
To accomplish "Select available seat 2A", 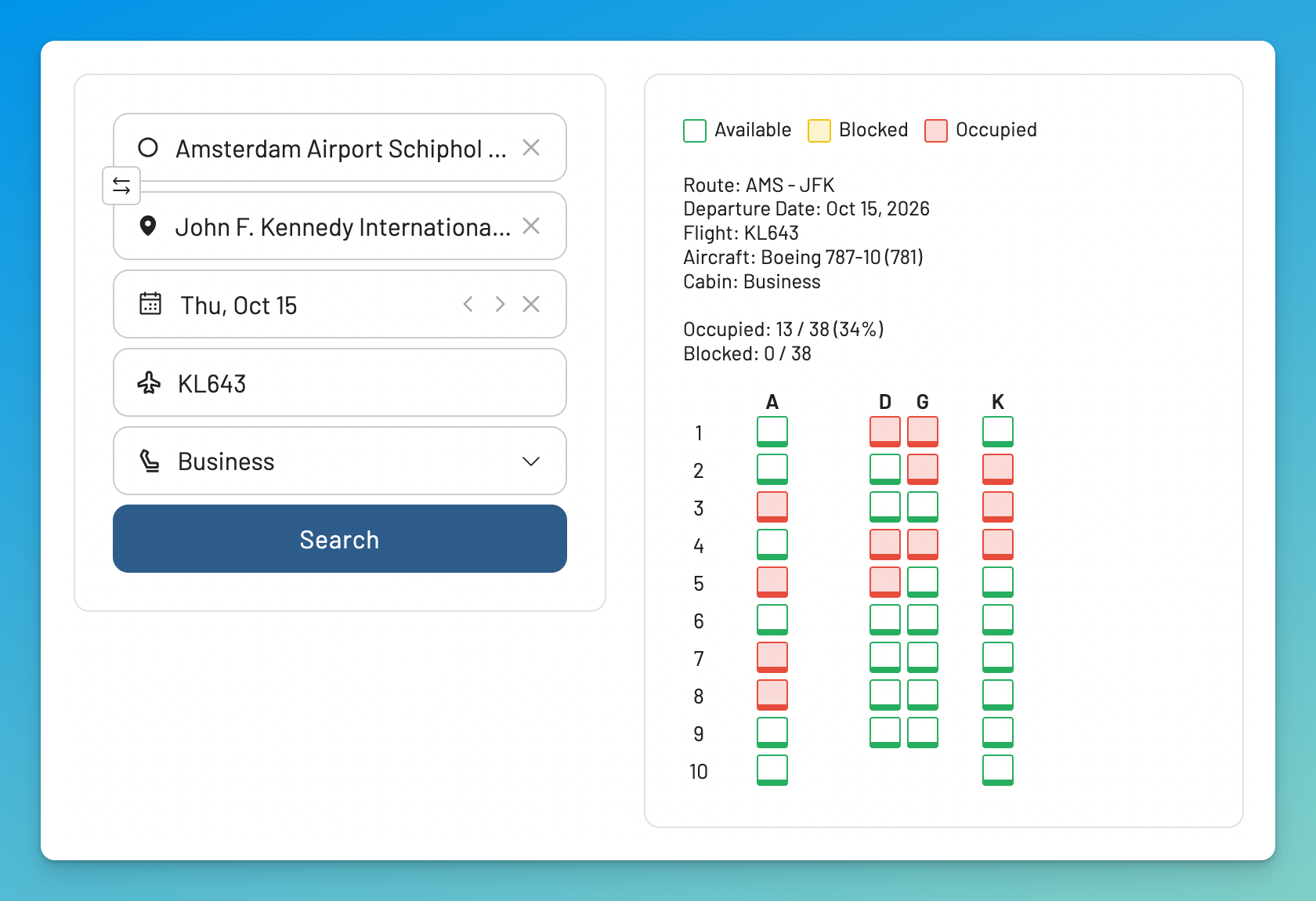I will 772,469.
